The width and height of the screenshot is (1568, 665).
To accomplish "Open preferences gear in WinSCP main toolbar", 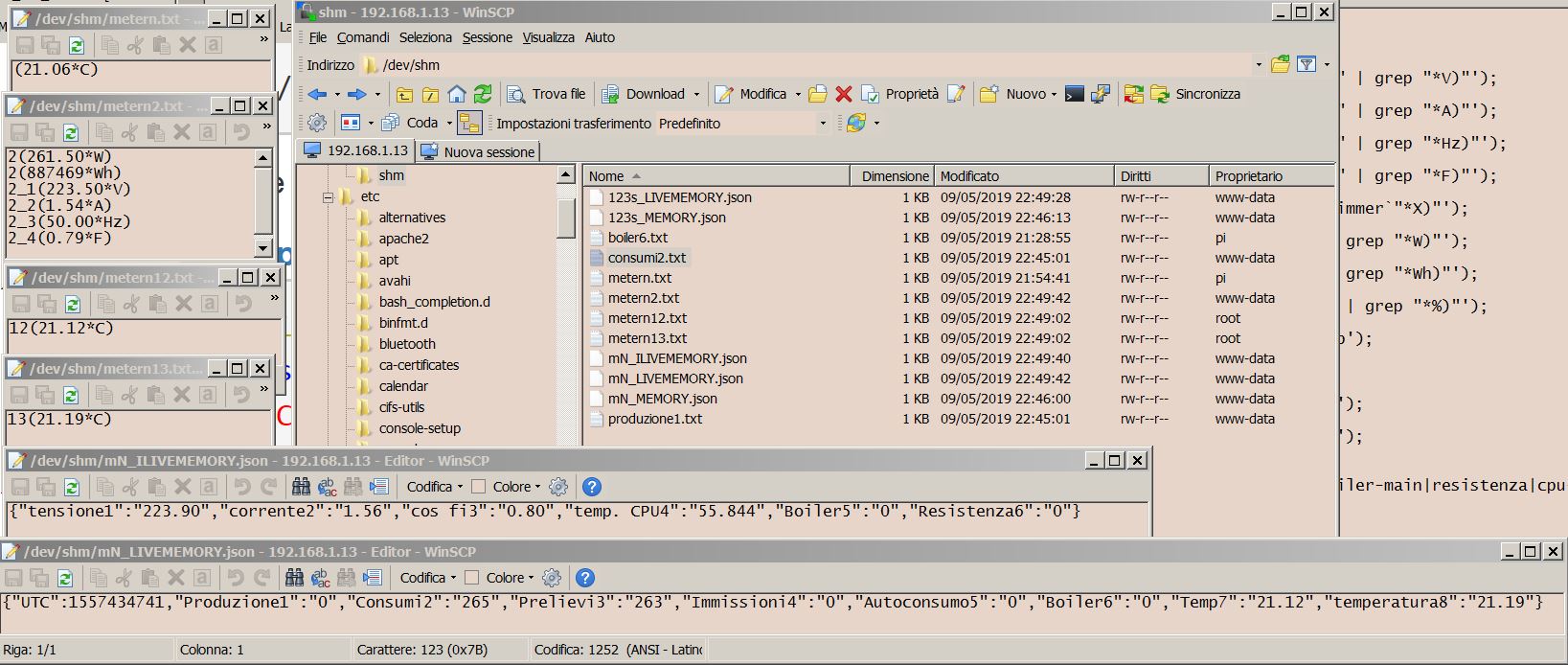I will click(317, 123).
